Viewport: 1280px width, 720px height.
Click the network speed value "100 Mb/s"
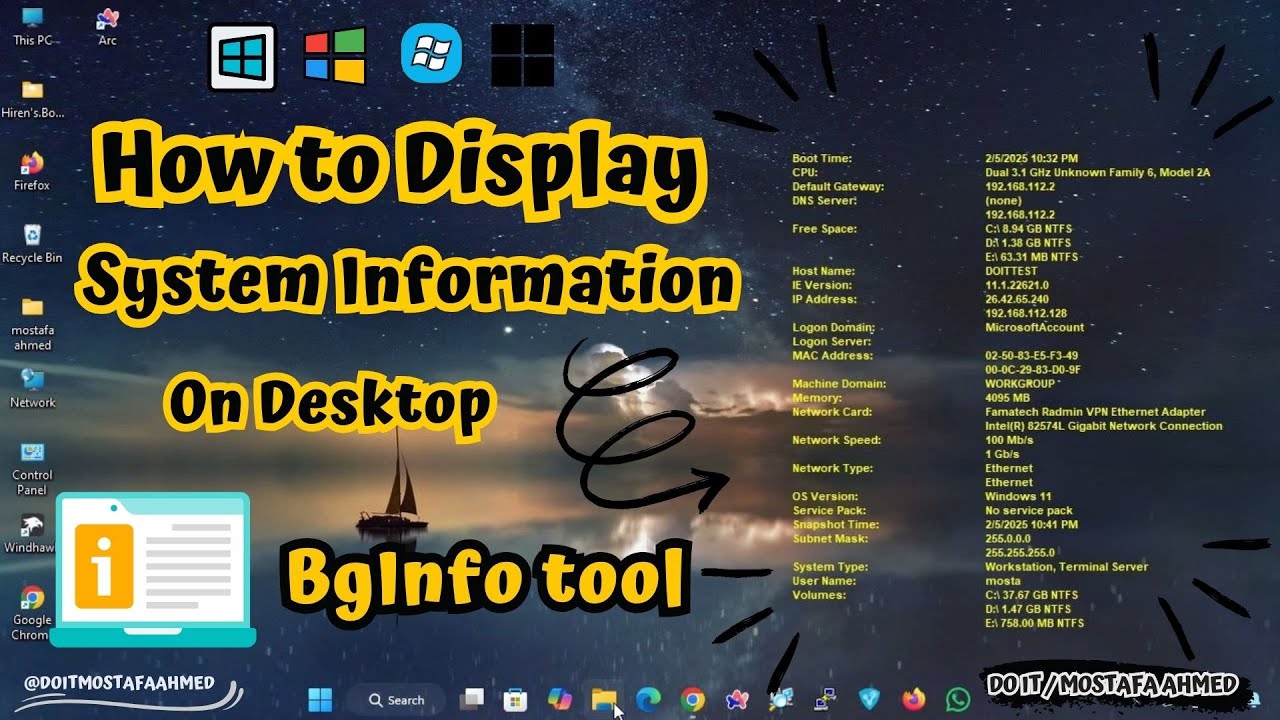[x=1008, y=440]
